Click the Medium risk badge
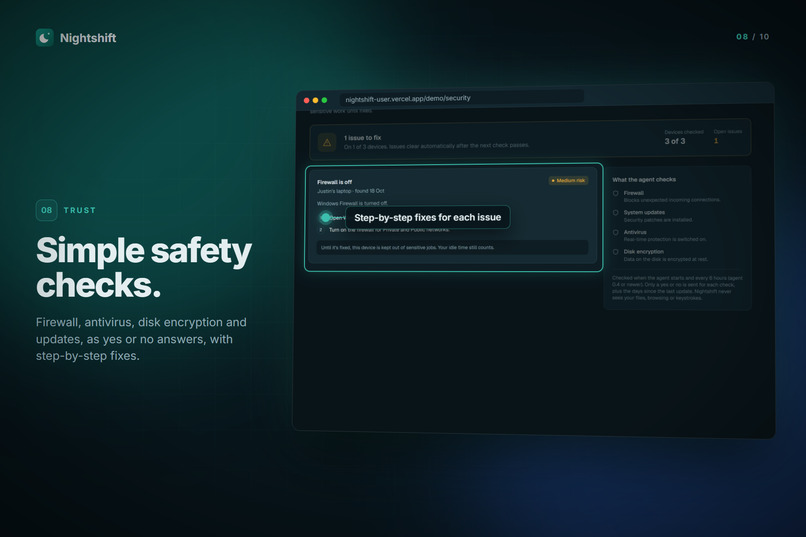This screenshot has height=537, width=806. pyautogui.click(x=569, y=180)
